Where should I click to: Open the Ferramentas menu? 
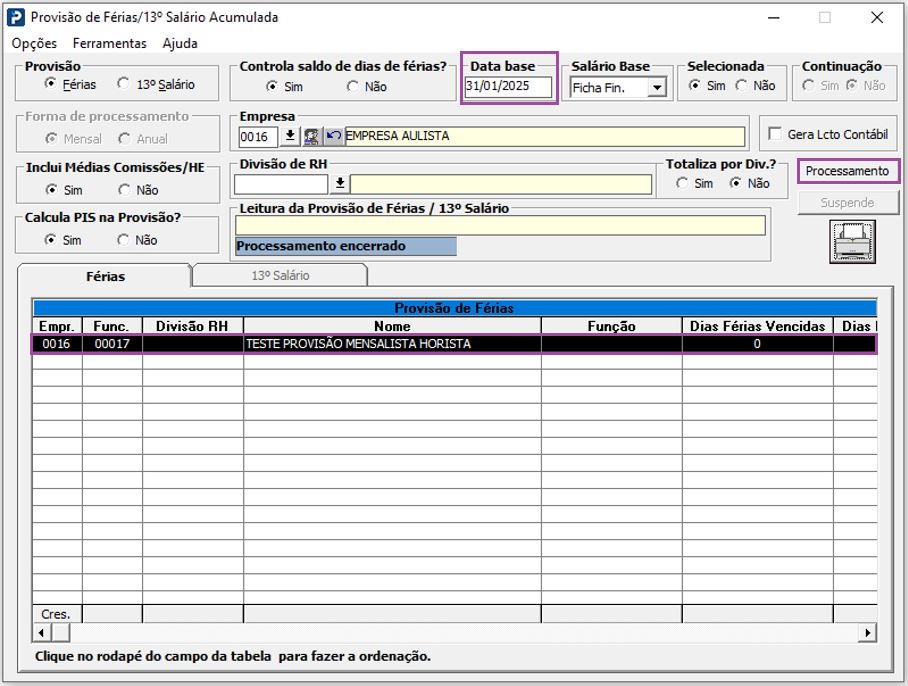tap(109, 44)
